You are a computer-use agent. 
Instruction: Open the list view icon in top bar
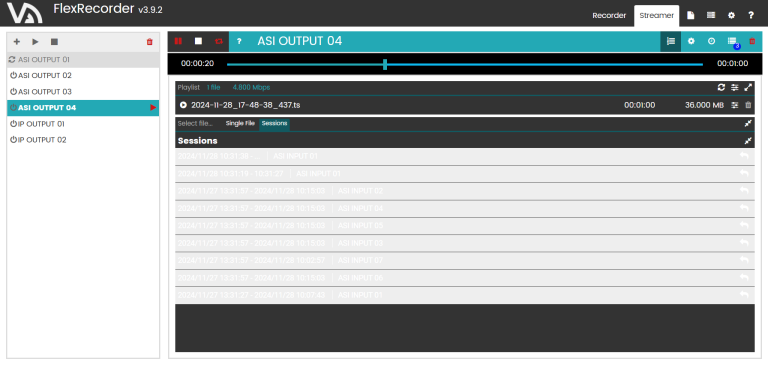pyautogui.click(x=711, y=15)
